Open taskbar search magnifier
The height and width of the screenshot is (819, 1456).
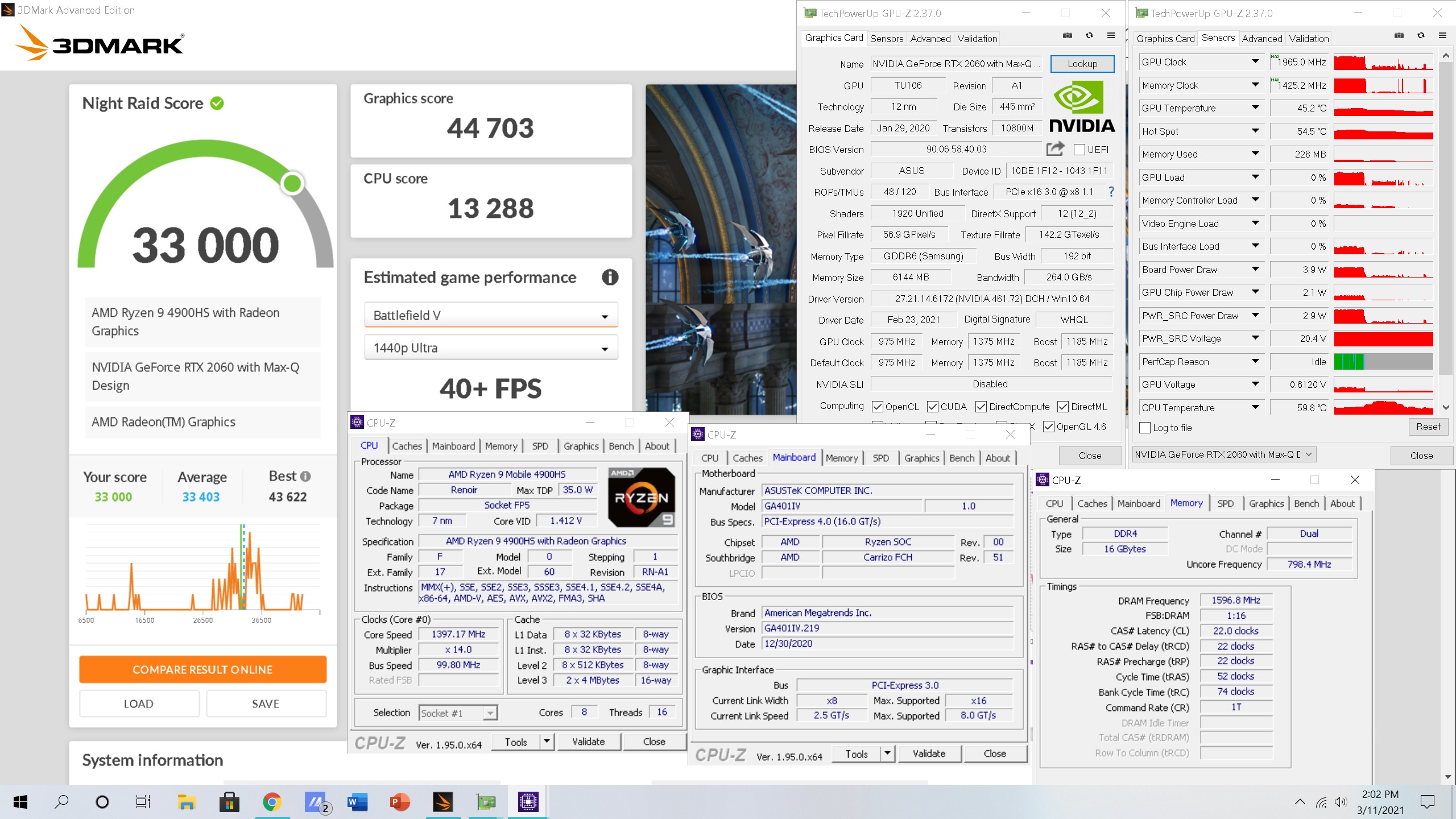pyautogui.click(x=61, y=802)
